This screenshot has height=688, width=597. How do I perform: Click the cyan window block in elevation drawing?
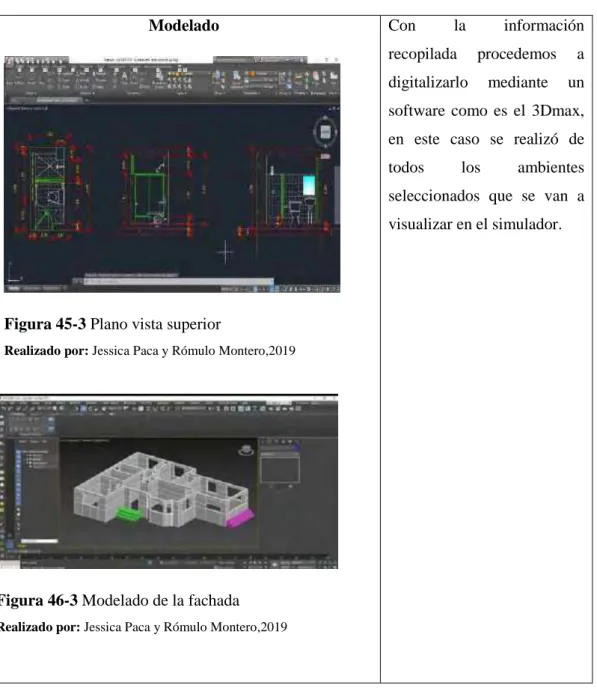(309, 185)
